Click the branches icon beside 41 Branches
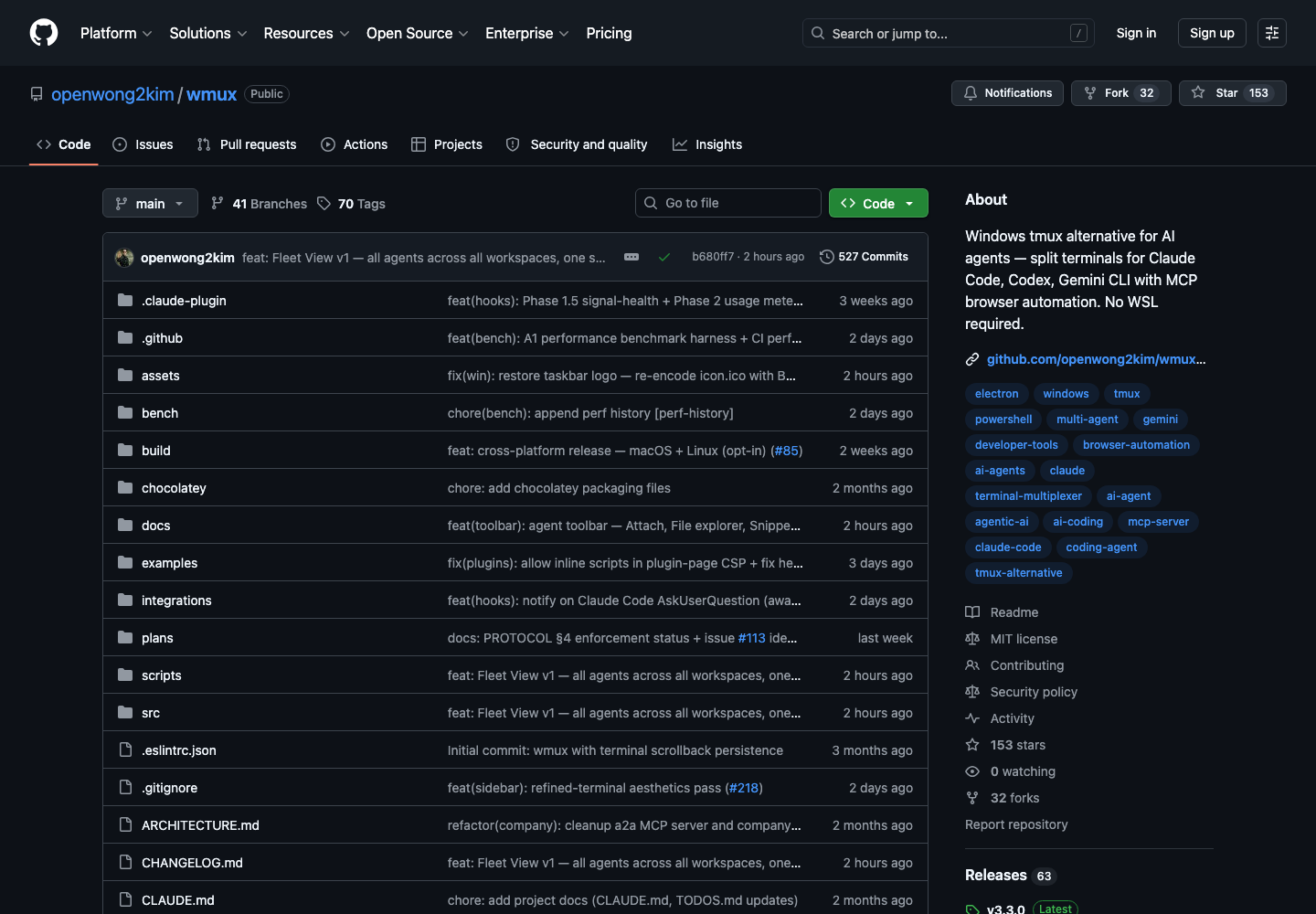Screen dimensions: 1316x914 (218, 203)
